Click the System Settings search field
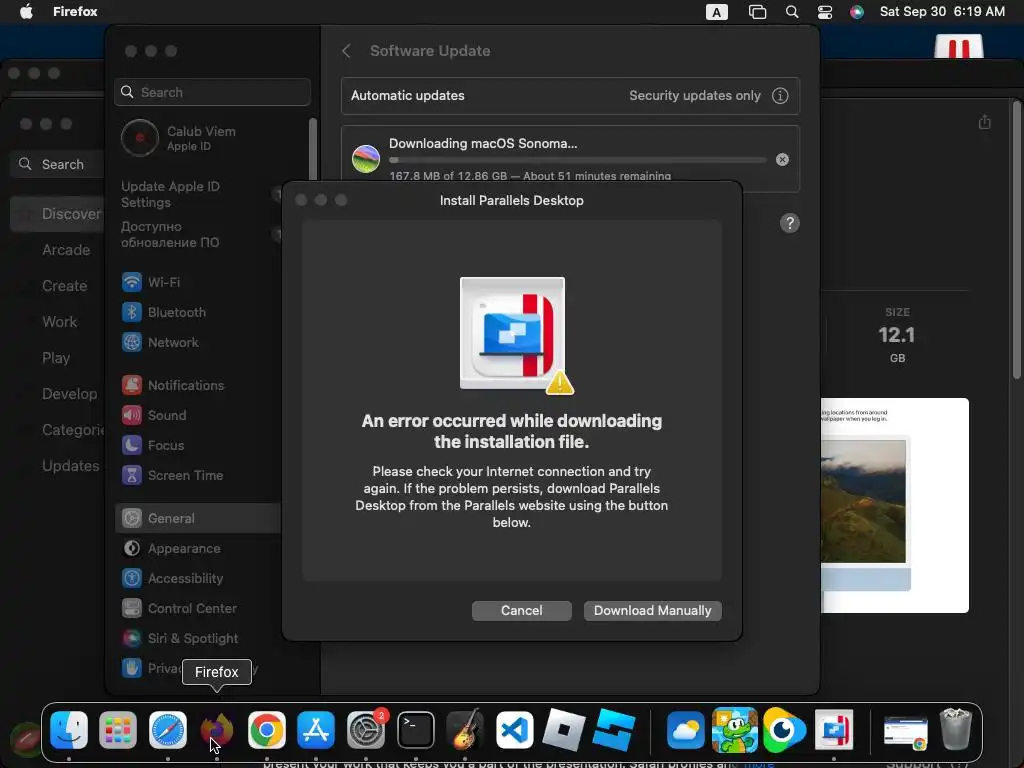Viewport: 1024px width, 768px height. point(212,92)
